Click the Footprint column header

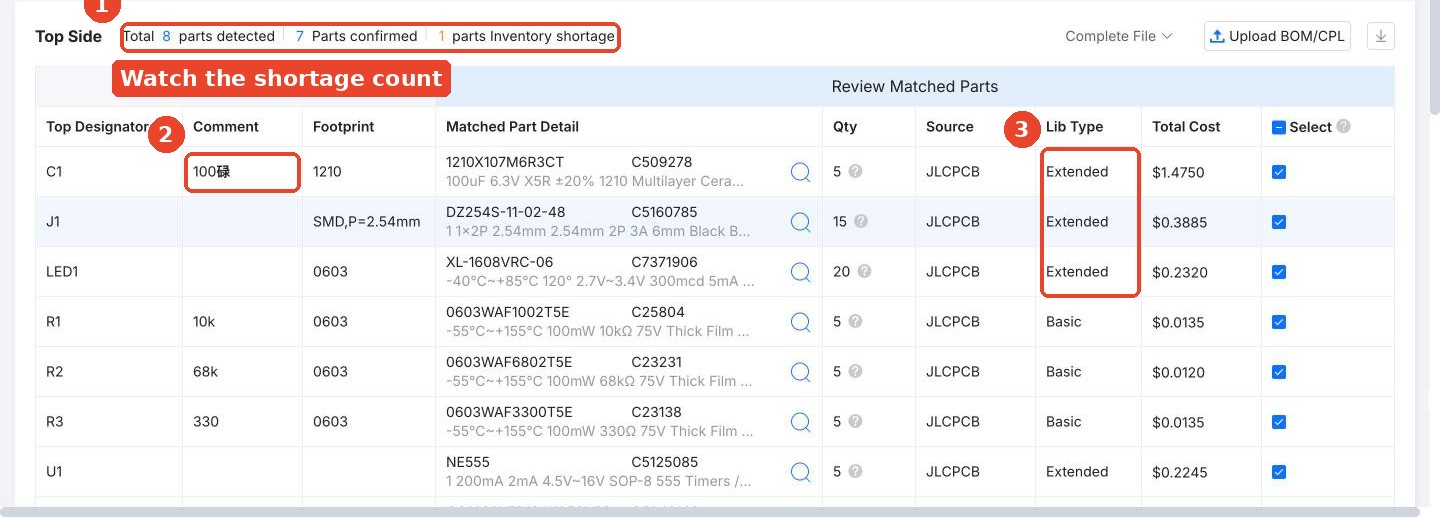345,127
